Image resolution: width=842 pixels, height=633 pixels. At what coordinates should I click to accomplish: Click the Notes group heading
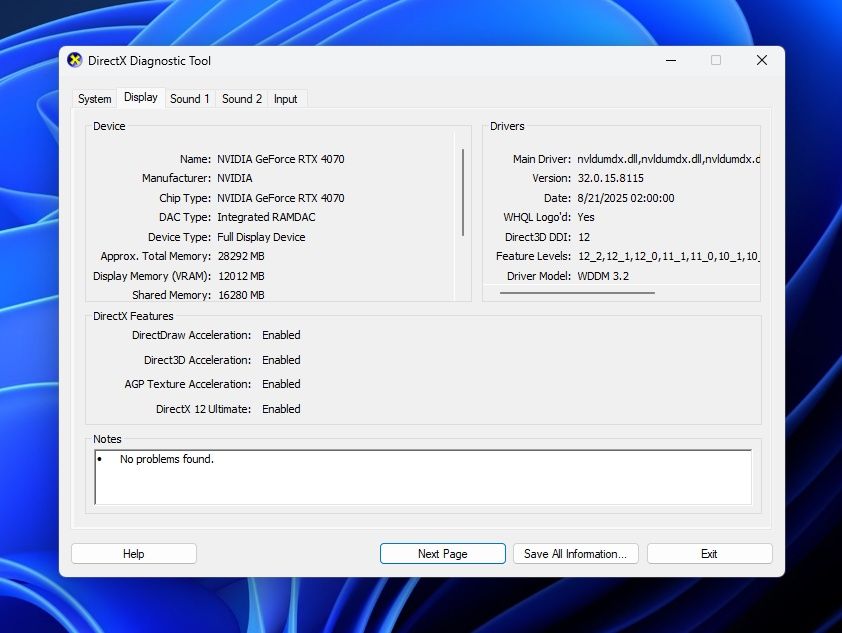[107, 439]
